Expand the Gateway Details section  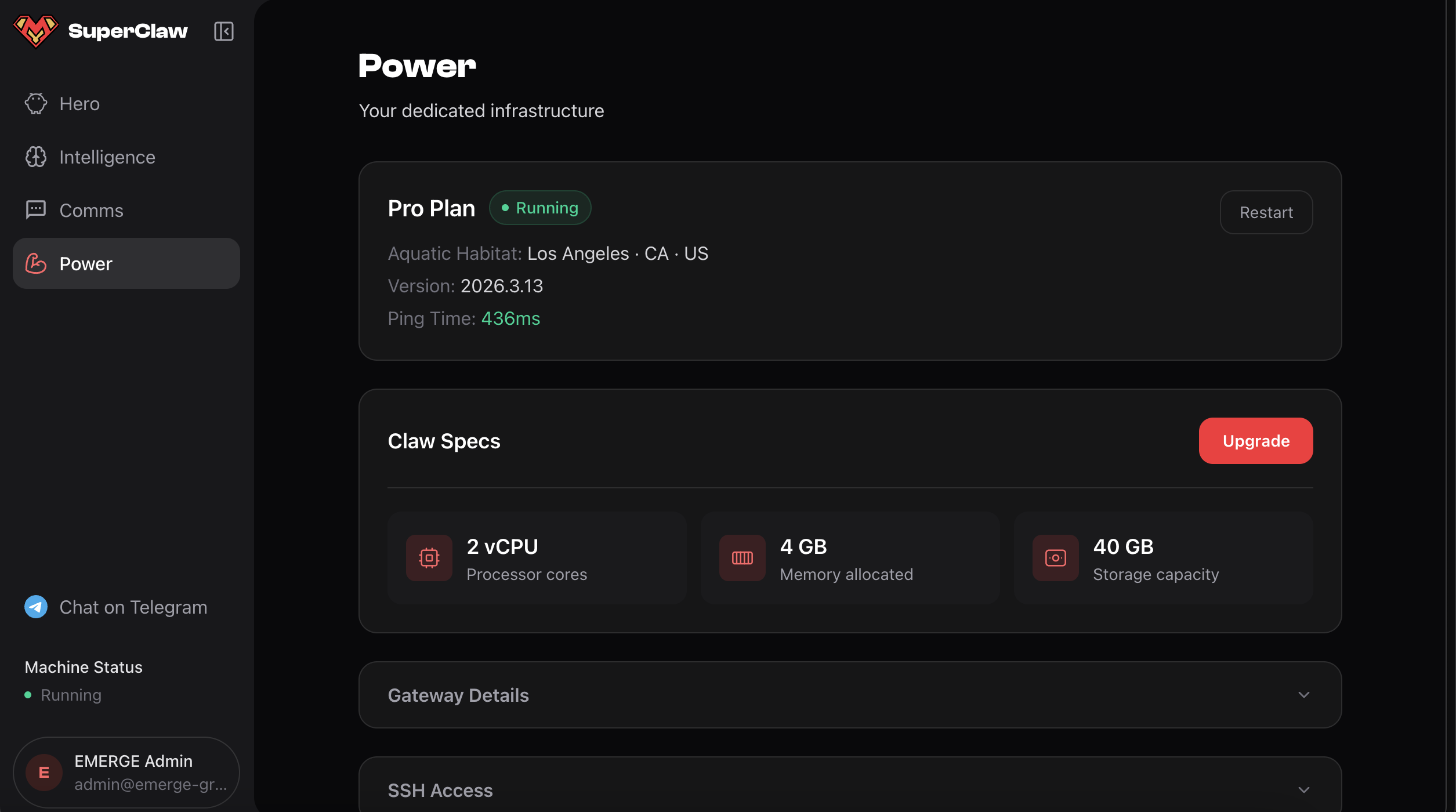849,695
